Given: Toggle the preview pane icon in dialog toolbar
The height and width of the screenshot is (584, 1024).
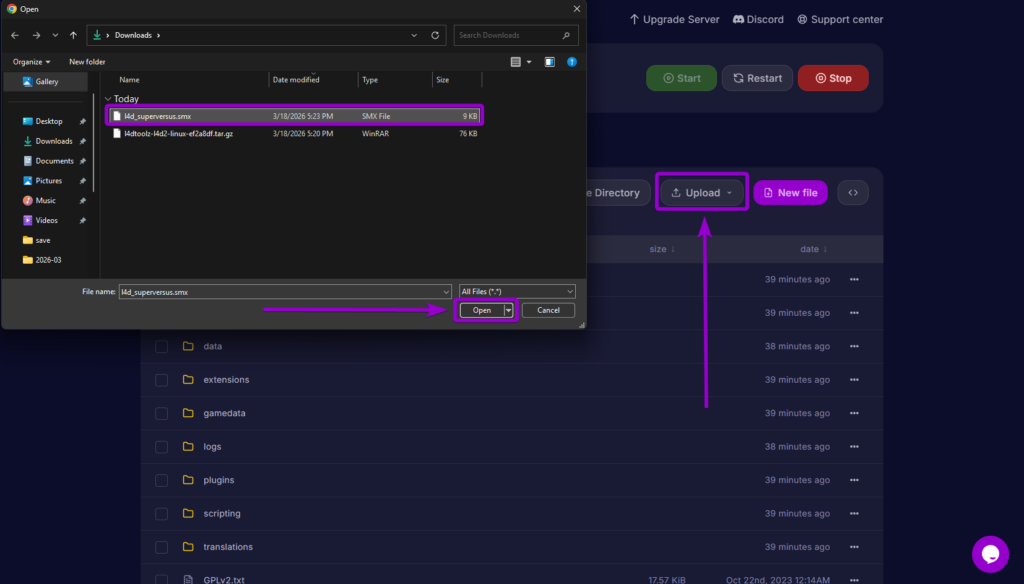Looking at the screenshot, I should (549, 61).
